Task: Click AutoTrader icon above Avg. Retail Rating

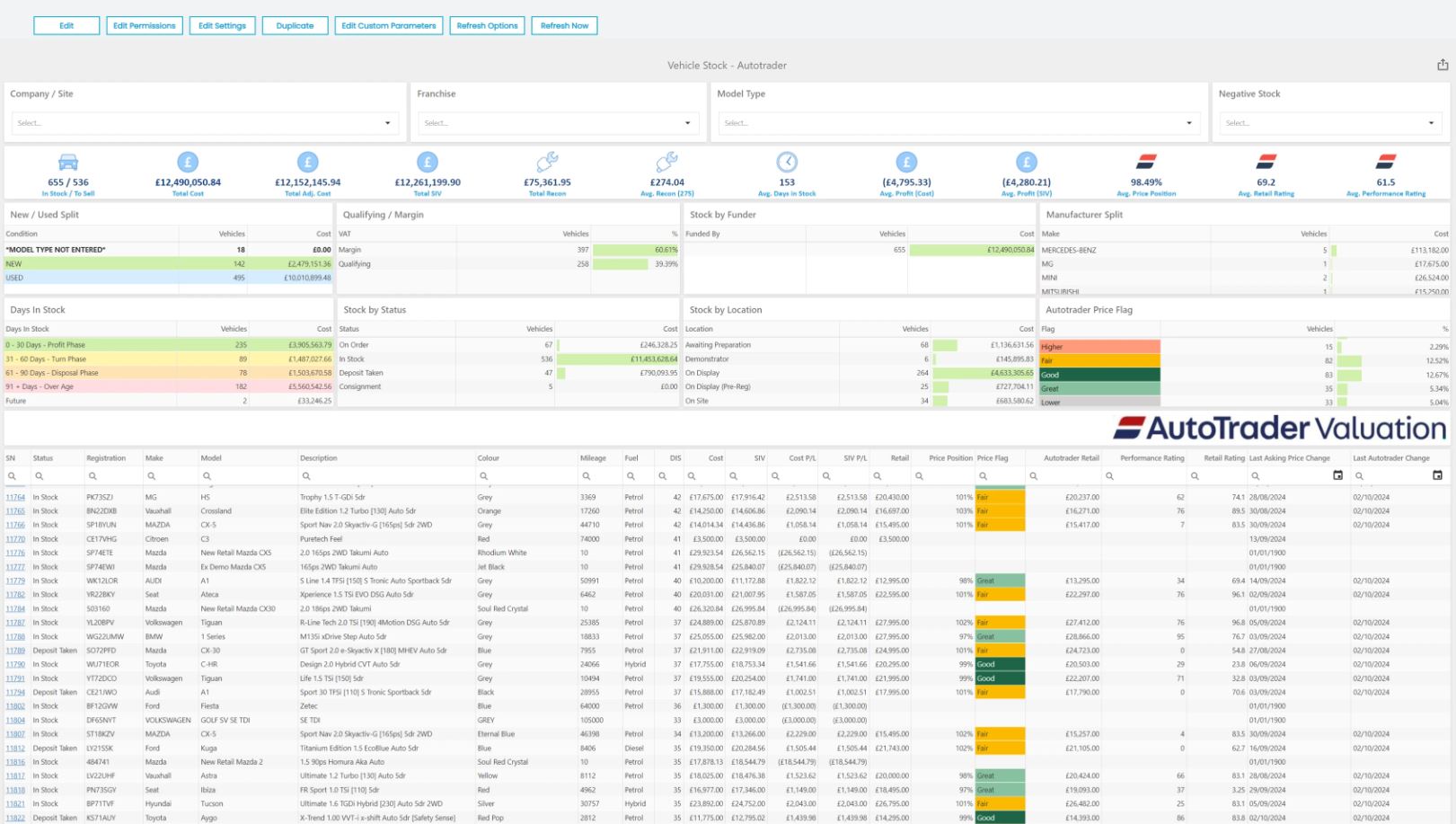Action: 1266,162
